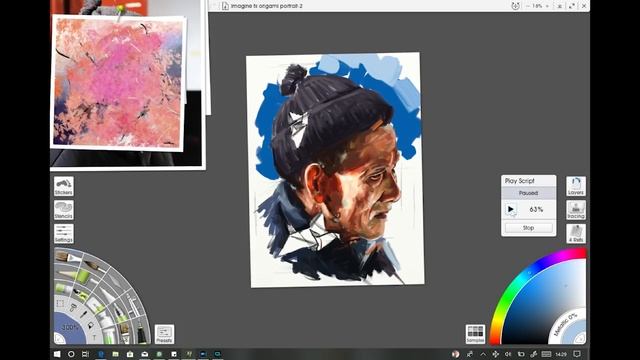Zoom in with plus button in title bar
This screenshot has width=640, height=360.
(x=547, y=6)
